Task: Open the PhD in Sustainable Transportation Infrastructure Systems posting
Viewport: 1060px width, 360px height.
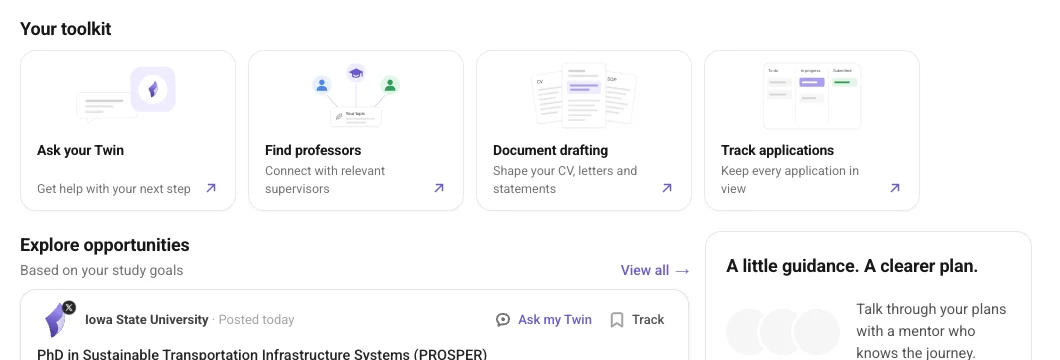Action: coord(262,354)
